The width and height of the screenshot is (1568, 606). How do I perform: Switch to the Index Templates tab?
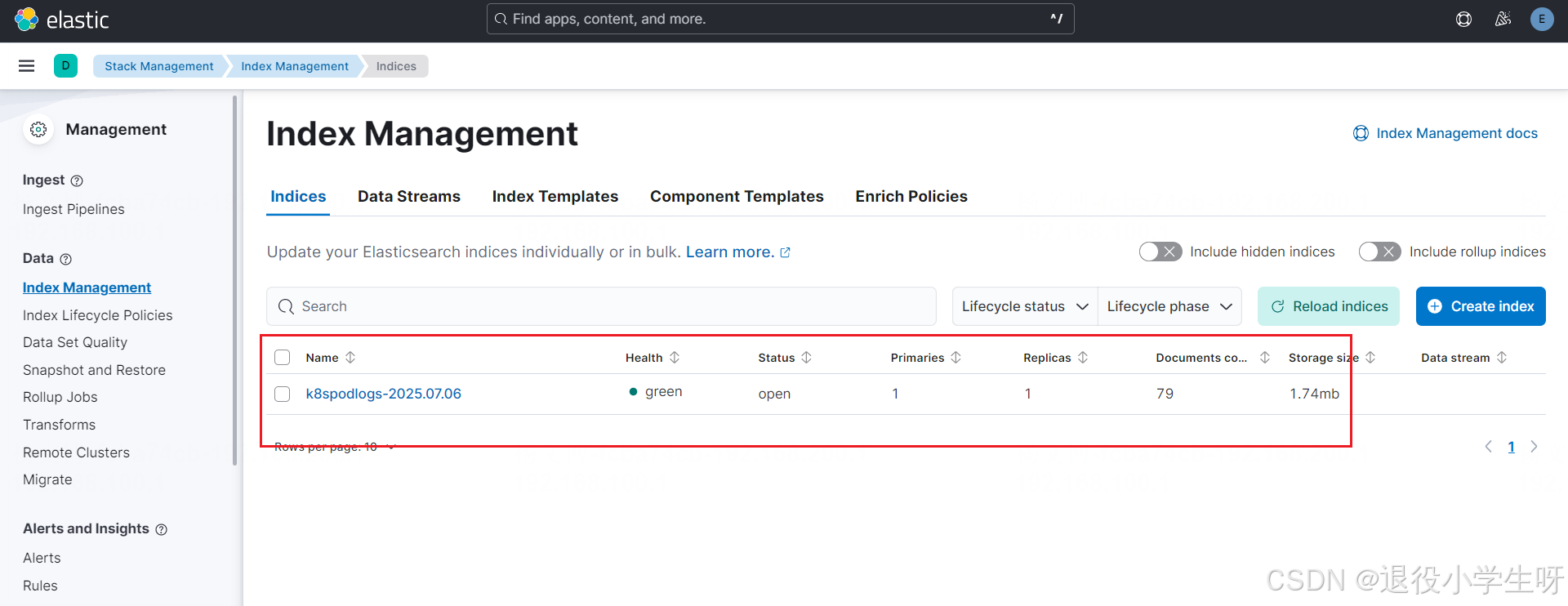click(x=555, y=197)
